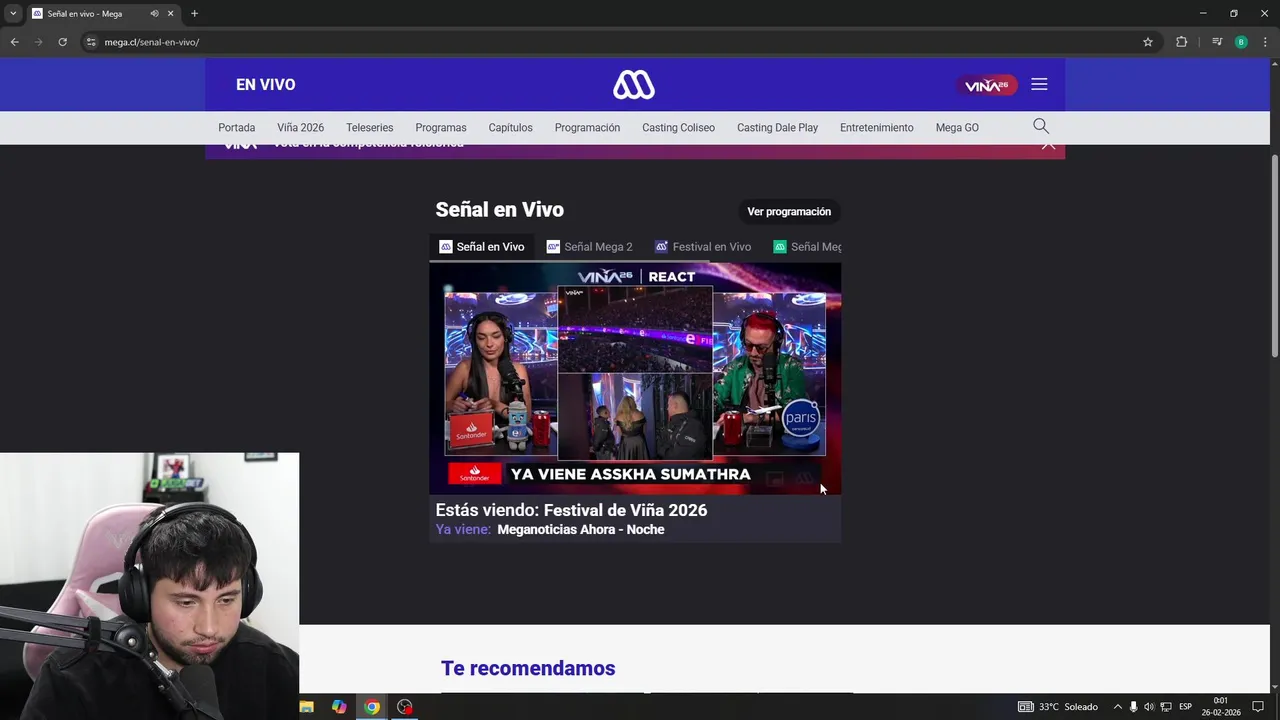1280x720 pixels.
Task: Open Mega GO navigation link
Action: click(957, 128)
